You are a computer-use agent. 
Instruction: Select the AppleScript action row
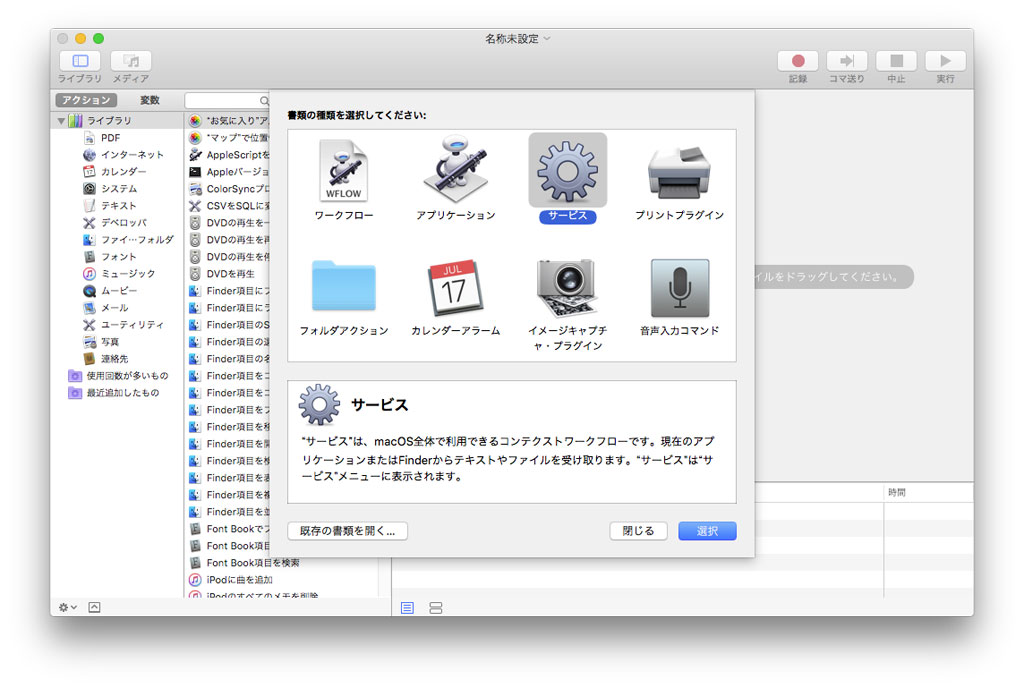(228, 155)
